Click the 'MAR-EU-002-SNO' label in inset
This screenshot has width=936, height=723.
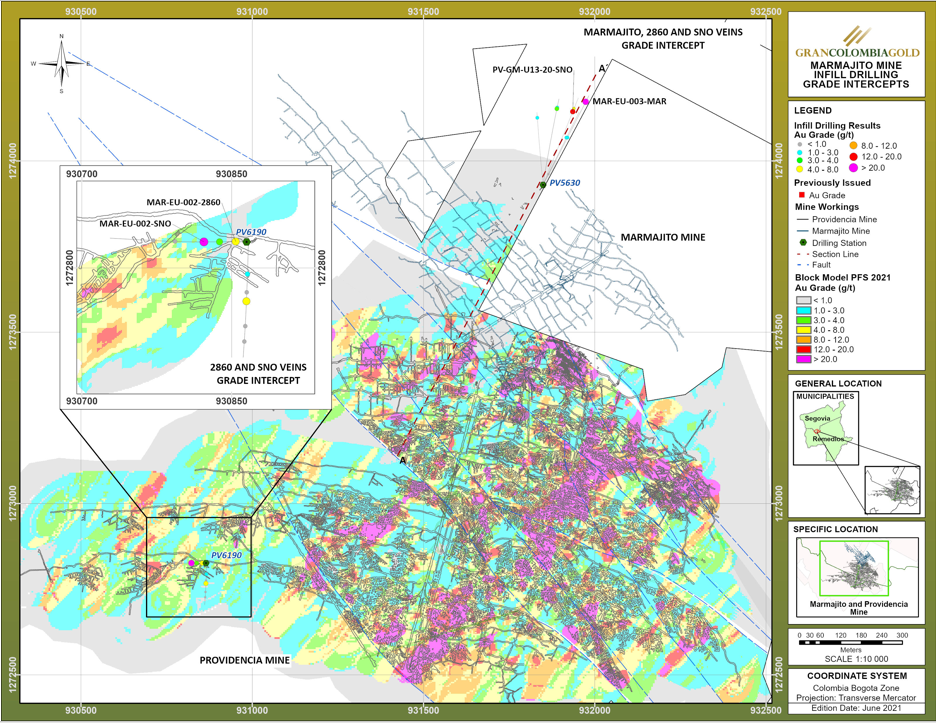click(135, 224)
